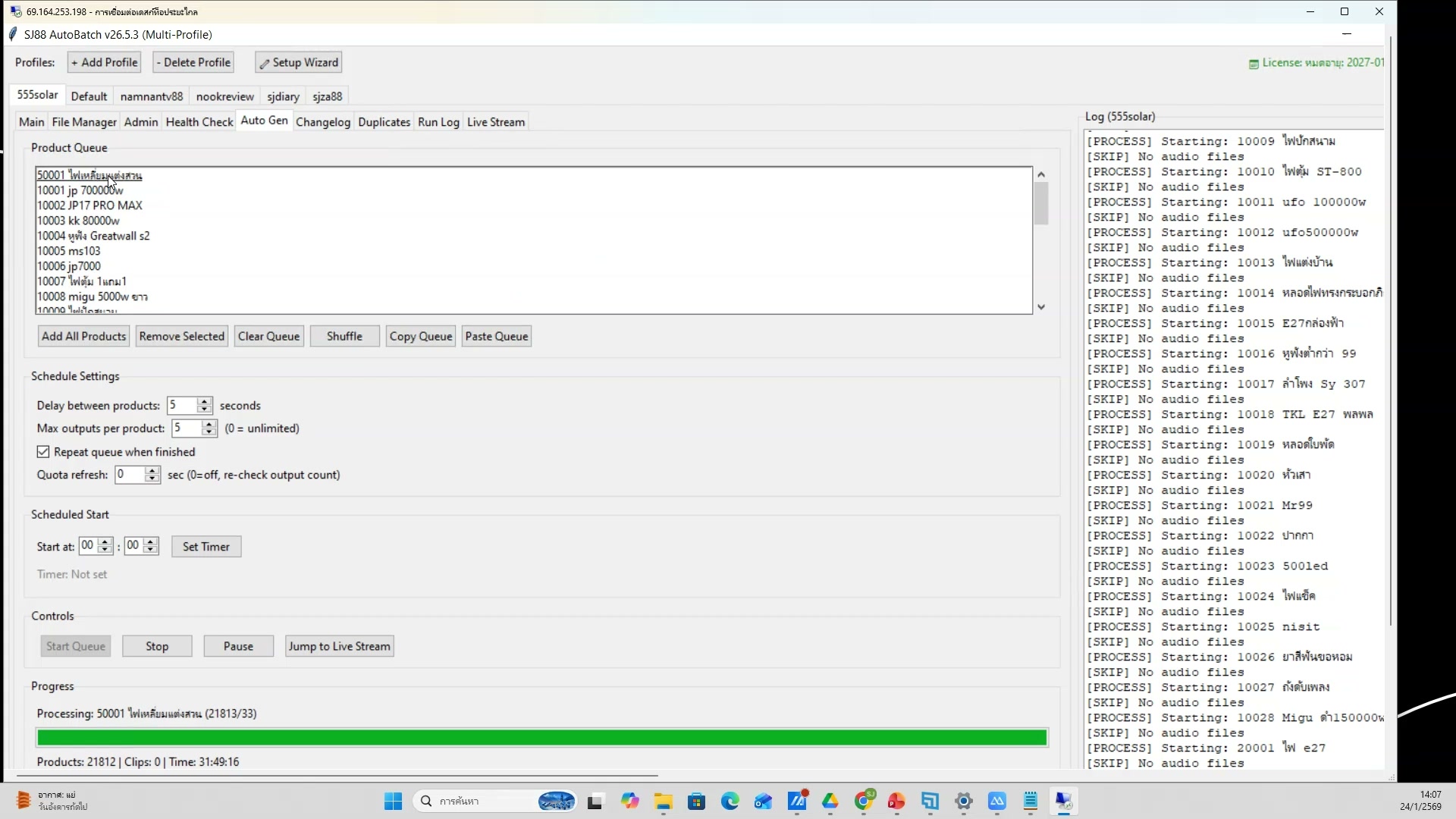The image size is (1456, 819).
Task: Click the green license icon
Action: (1254, 63)
